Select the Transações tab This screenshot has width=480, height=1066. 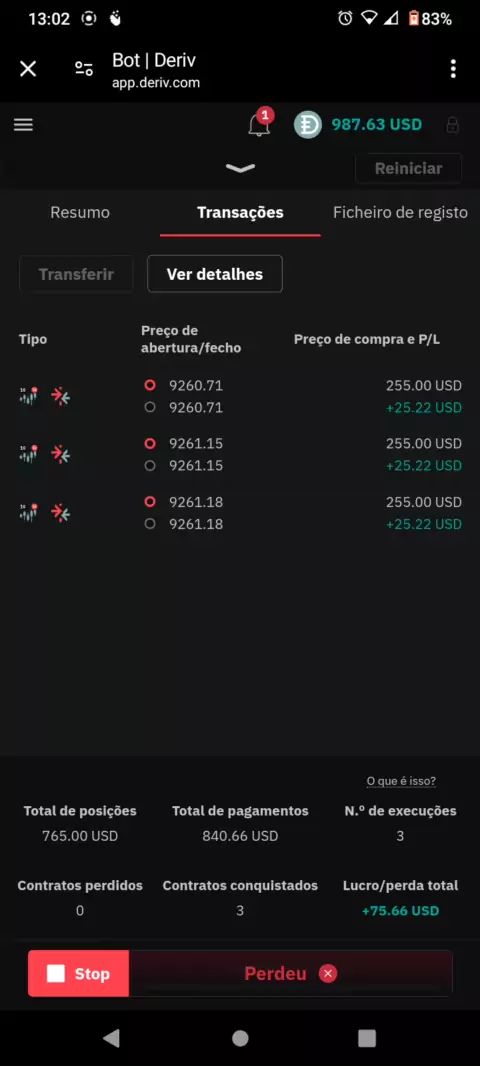[240, 213]
